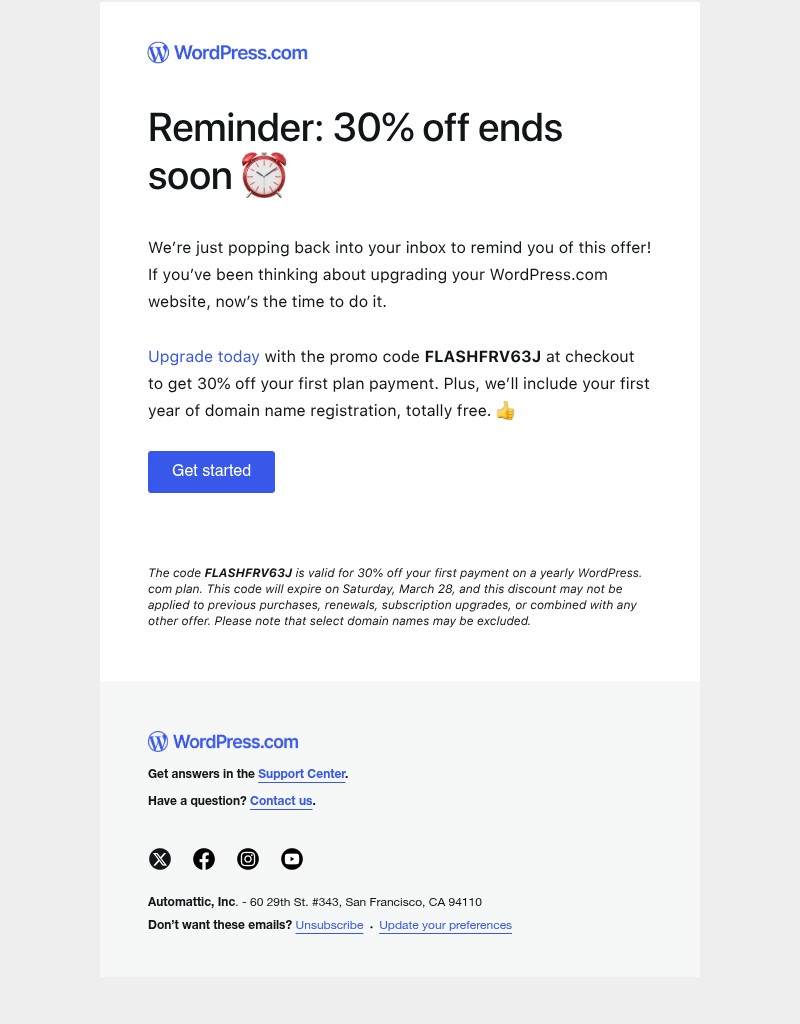Click FLASHFRV63J inside the fine print
Image resolution: width=800 pixels, height=1024 pixels.
(249, 573)
